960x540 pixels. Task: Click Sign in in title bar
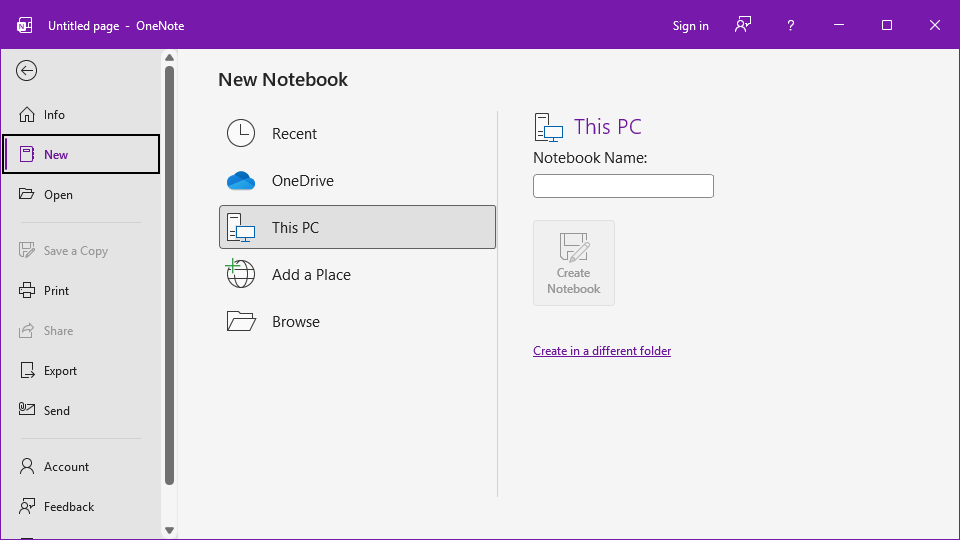click(691, 26)
